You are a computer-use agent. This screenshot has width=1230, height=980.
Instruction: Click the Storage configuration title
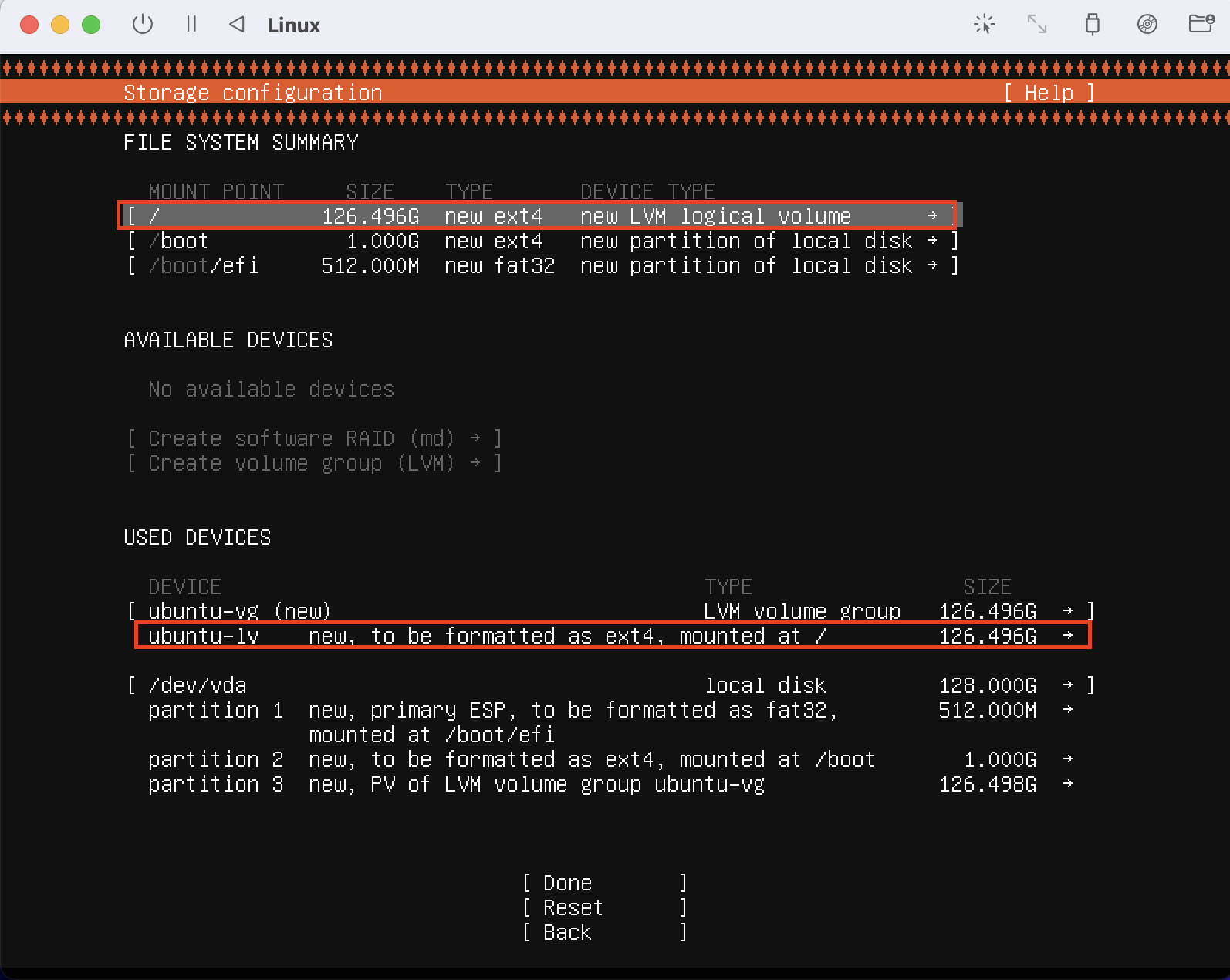253,93
